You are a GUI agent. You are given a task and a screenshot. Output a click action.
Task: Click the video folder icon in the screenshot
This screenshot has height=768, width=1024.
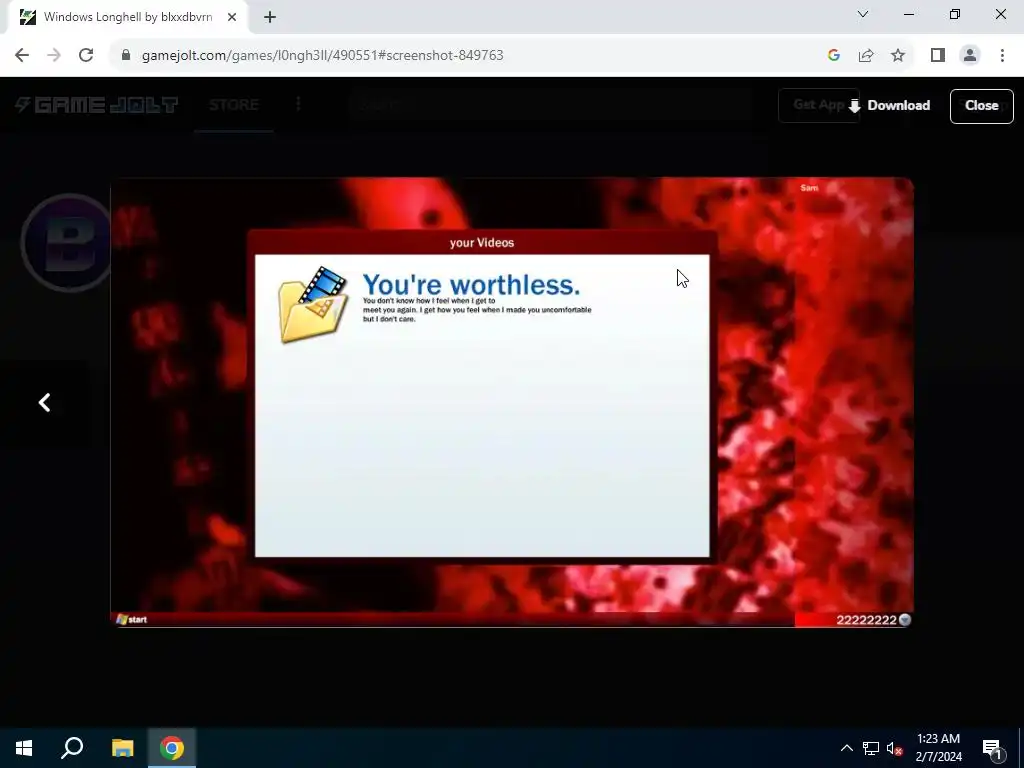313,304
